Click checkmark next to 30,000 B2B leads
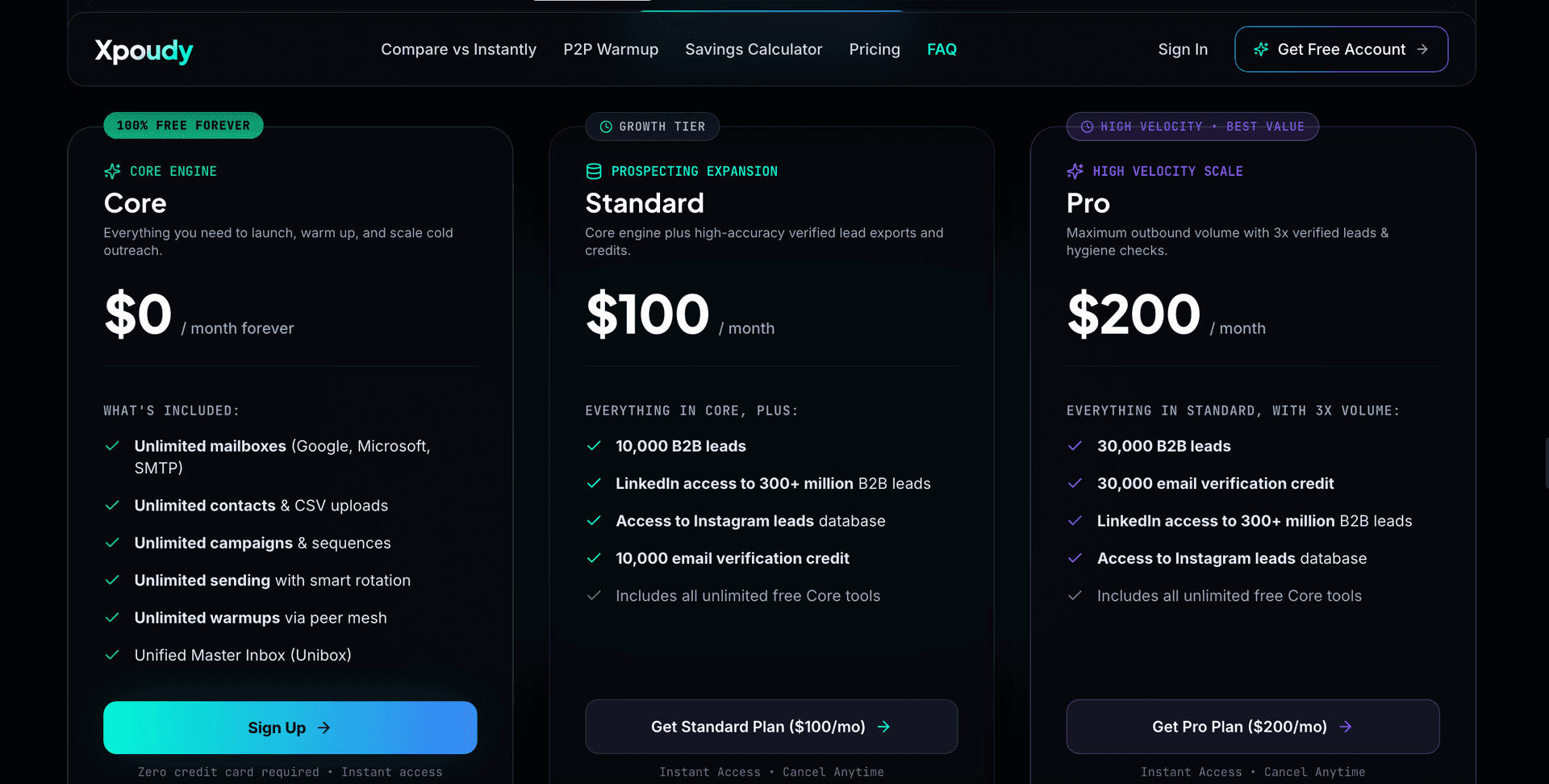Viewport: 1549px width, 784px height. click(1075, 446)
